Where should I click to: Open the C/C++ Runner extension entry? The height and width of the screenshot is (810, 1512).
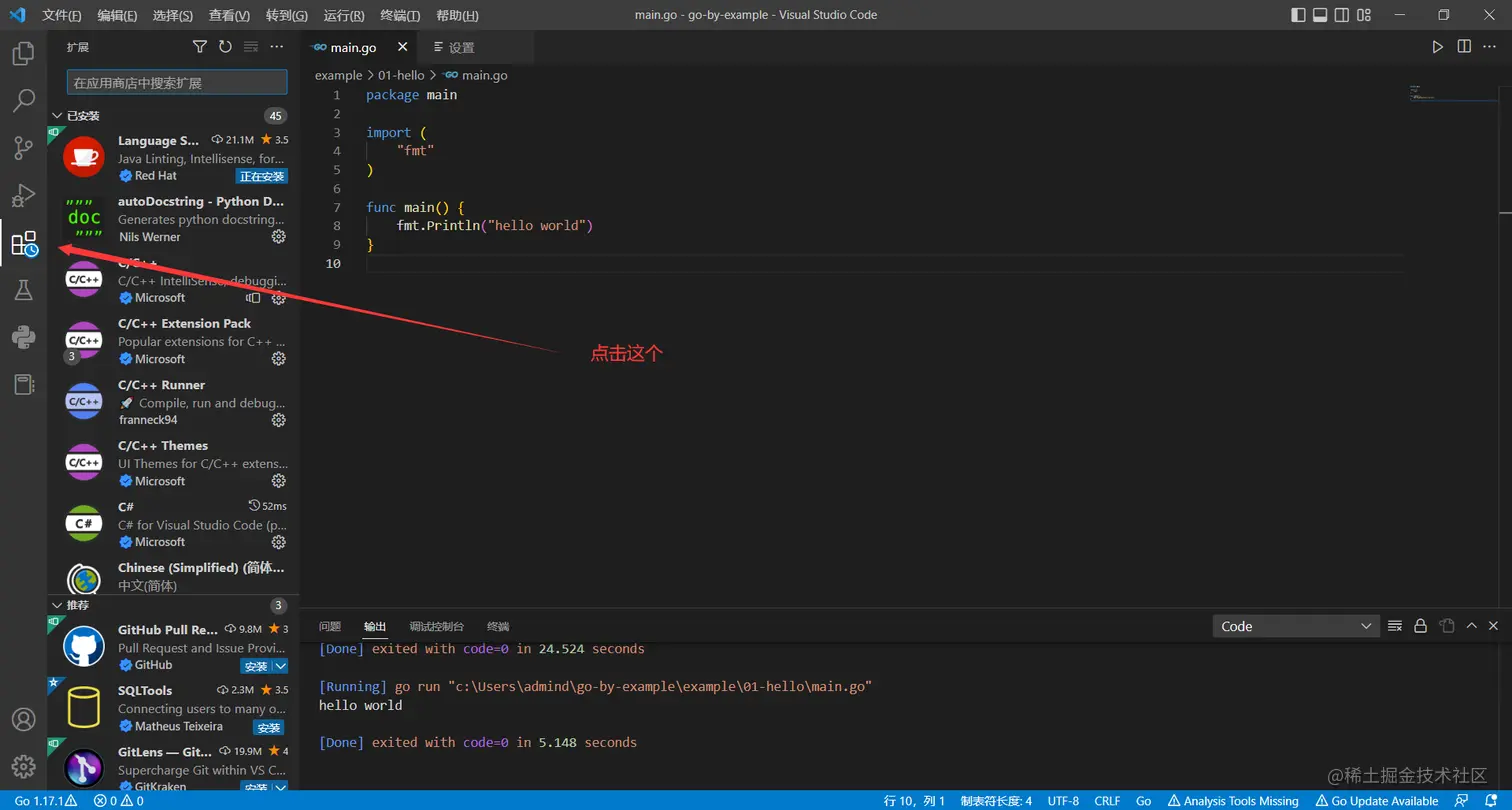pos(173,404)
